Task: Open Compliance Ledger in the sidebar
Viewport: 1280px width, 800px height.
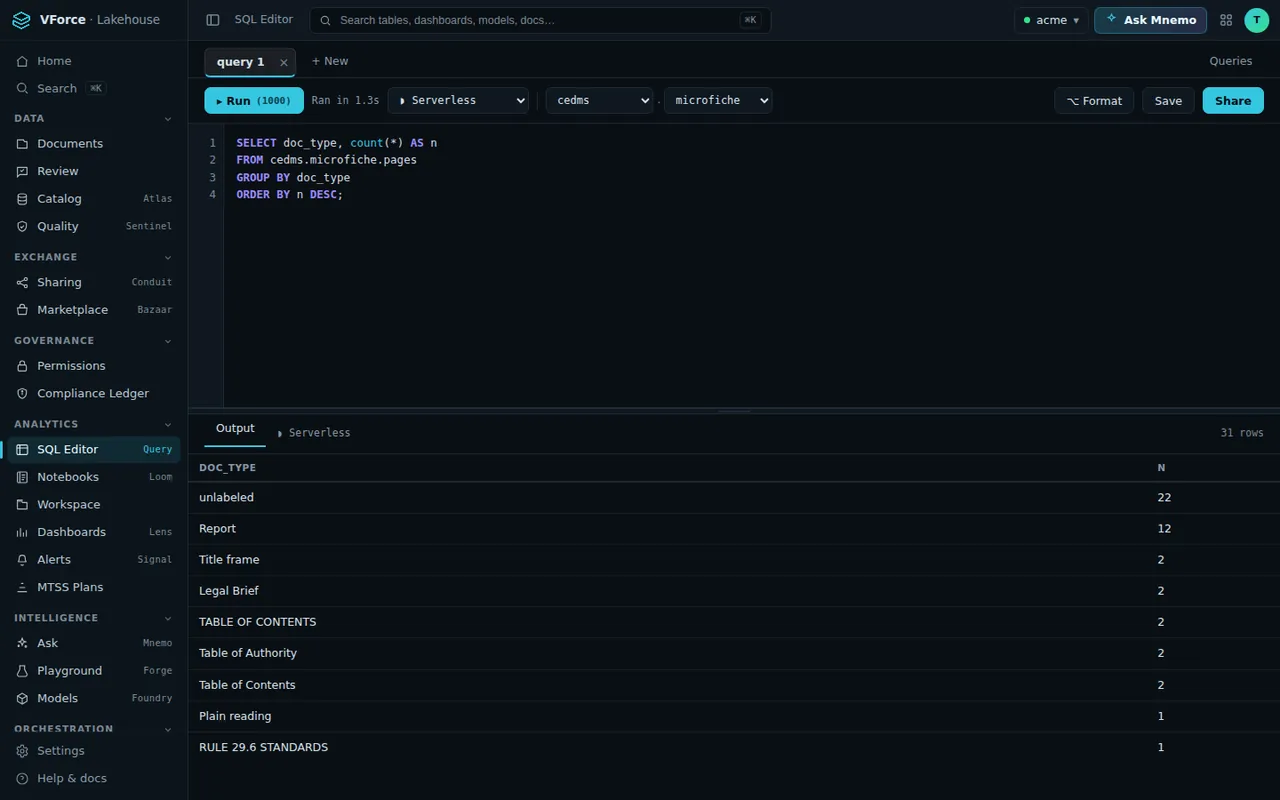Action: [x=94, y=393]
